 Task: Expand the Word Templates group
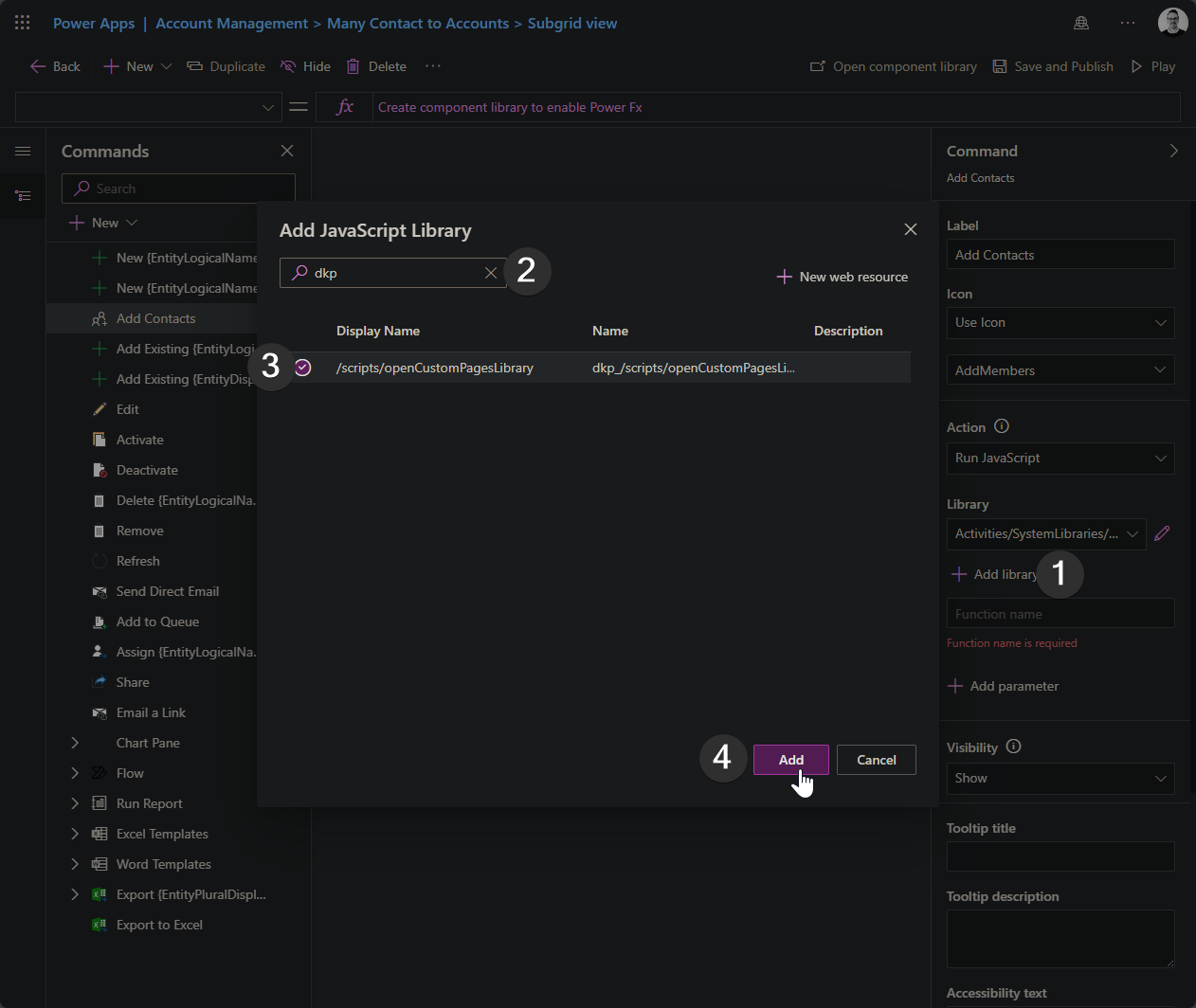tap(75, 864)
